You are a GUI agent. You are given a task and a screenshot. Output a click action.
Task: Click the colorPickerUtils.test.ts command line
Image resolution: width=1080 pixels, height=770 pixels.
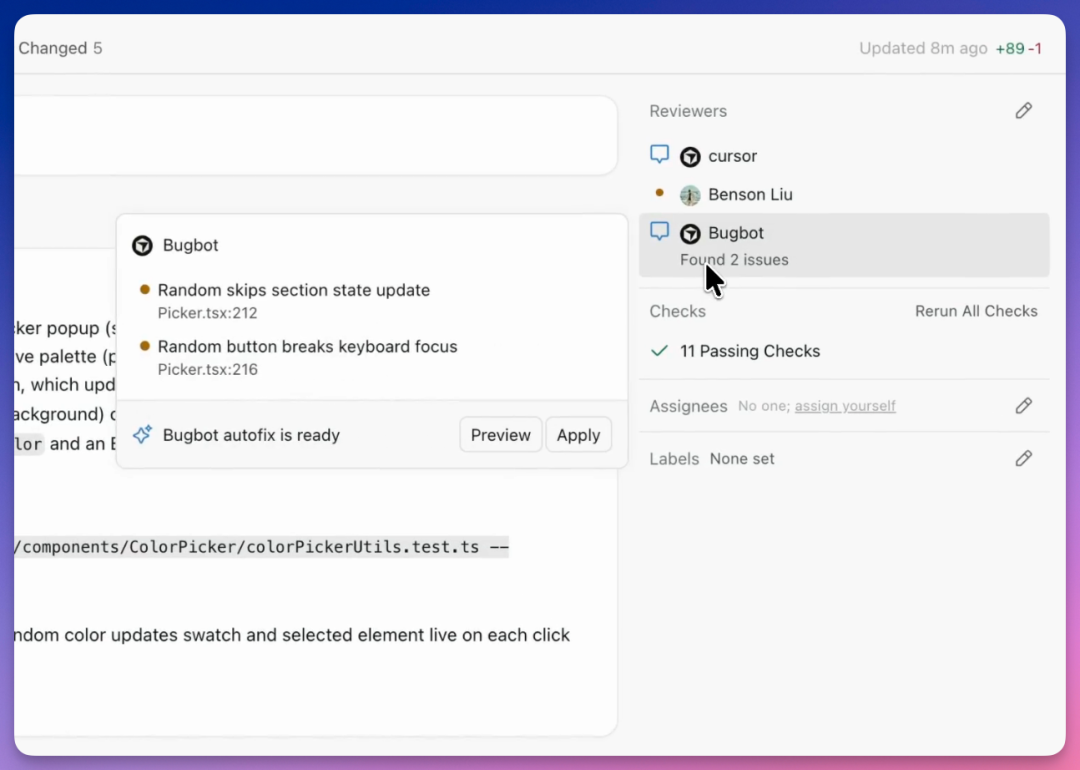pyautogui.click(x=262, y=547)
